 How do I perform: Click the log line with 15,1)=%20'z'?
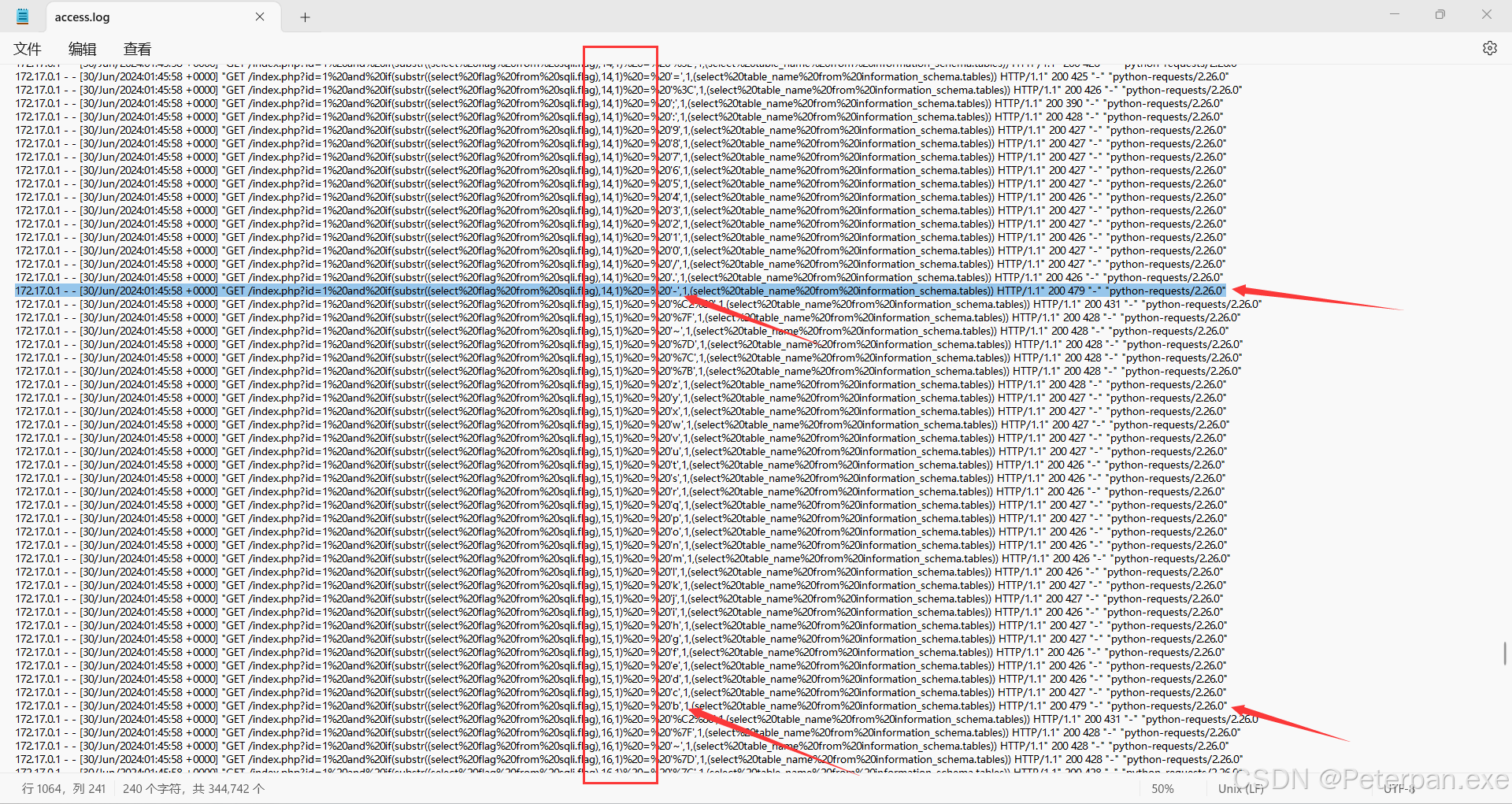coord(621,384)
